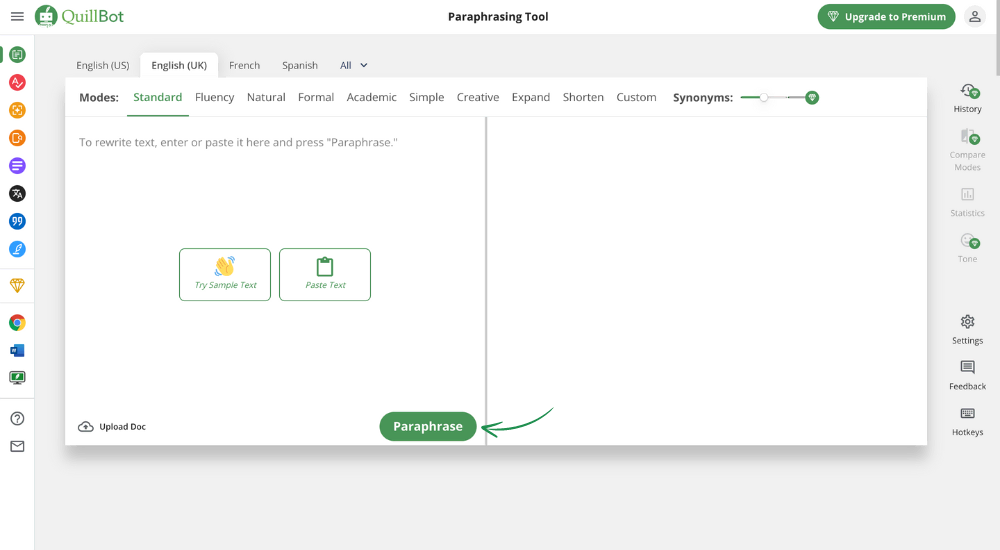This screenshot has width=1000, height=550.
Task: Click Upgrade to Premium button
Action: [886, 17]
